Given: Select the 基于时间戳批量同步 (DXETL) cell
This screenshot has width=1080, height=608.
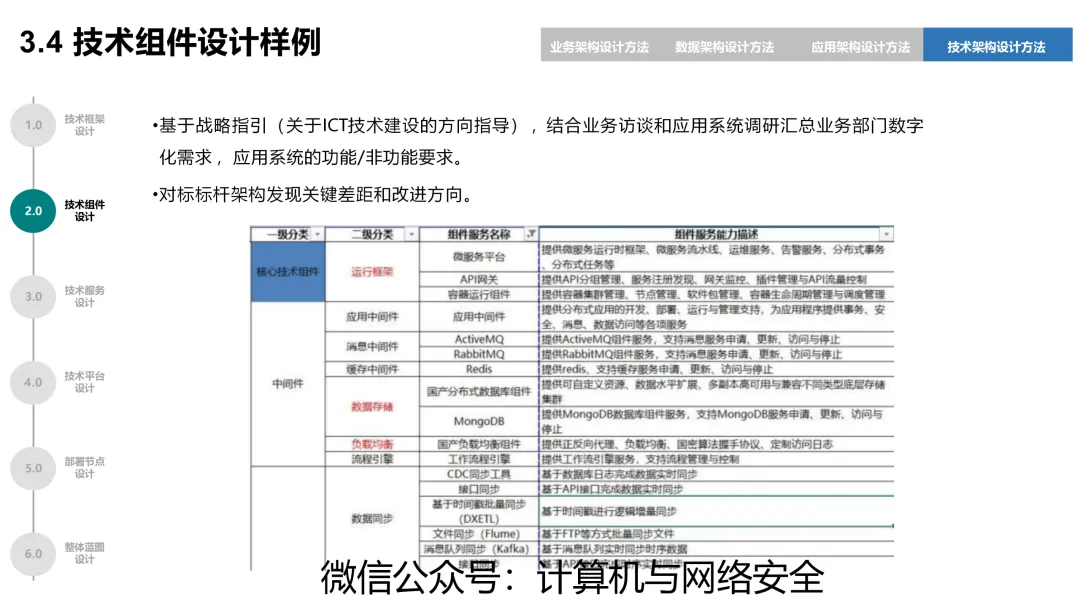Looking at the screenshot, I should click(479, 512).
